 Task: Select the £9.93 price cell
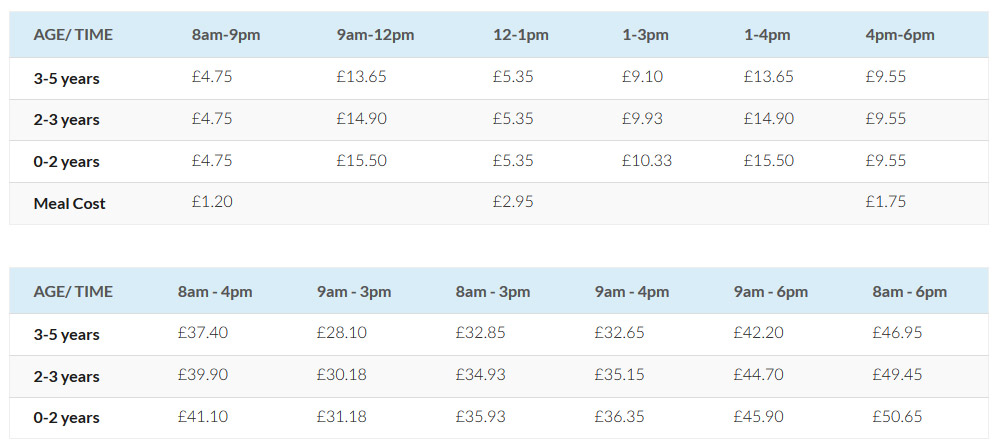pos(642,119)
